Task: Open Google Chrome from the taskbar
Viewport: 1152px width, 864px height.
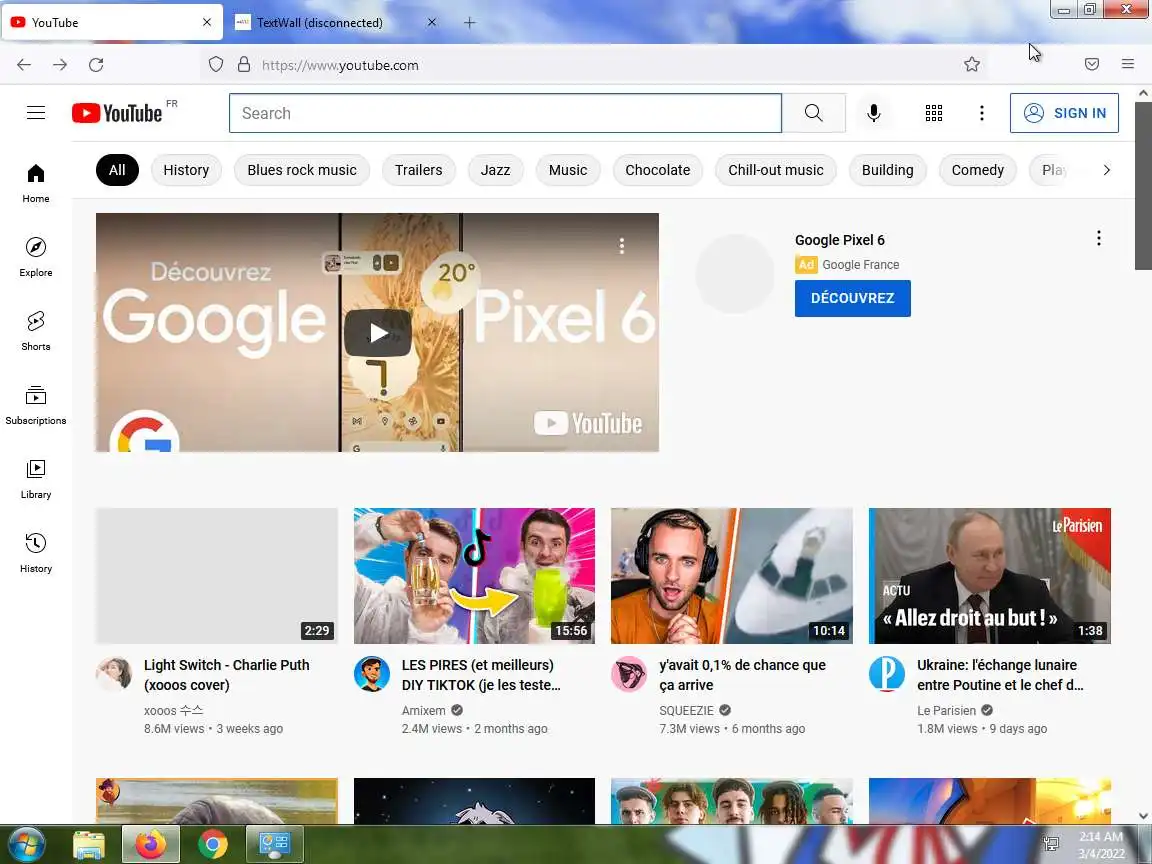Action: click(212, 845)
